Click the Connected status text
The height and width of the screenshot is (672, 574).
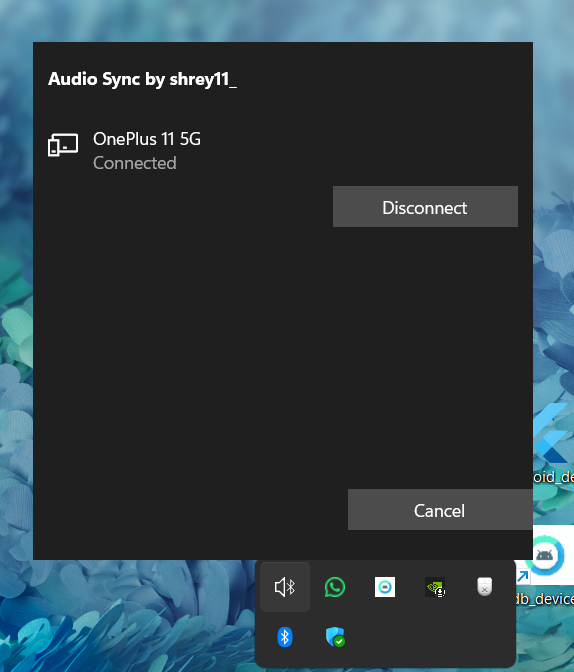coord(135,163)
